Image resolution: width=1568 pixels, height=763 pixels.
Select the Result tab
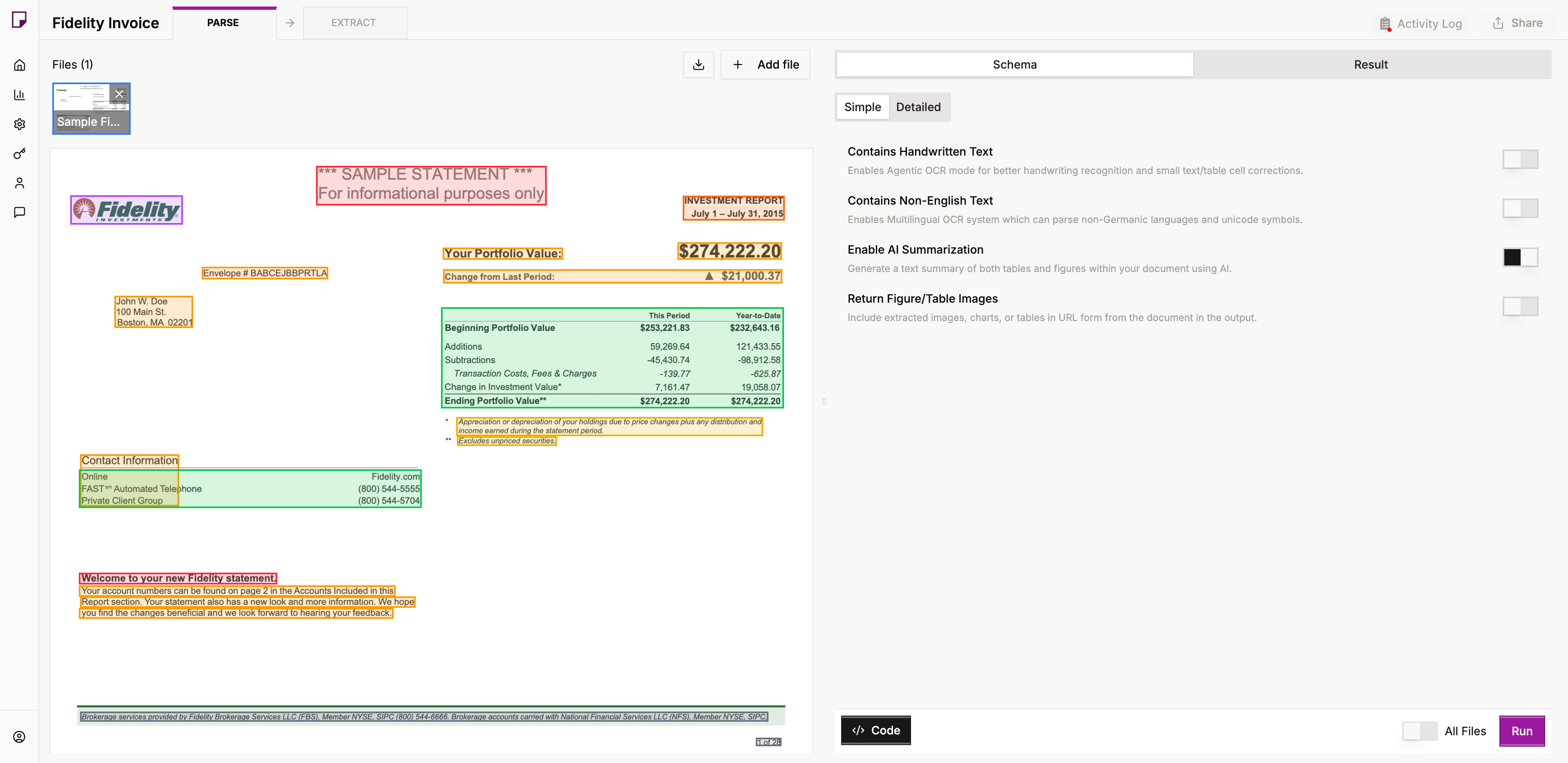coord(1370,65)
